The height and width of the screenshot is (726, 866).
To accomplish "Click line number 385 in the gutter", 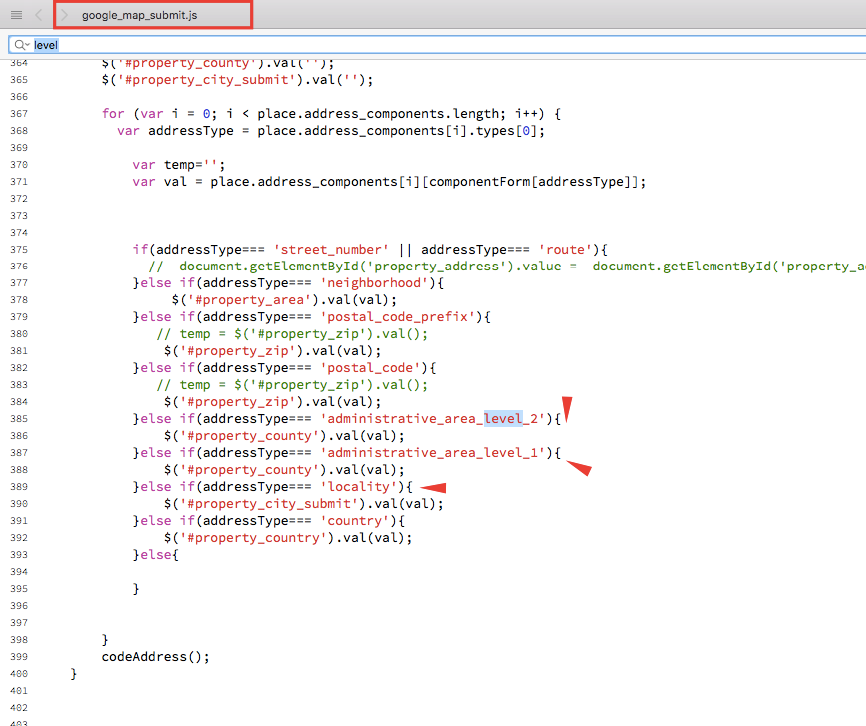I will [18, 419].
